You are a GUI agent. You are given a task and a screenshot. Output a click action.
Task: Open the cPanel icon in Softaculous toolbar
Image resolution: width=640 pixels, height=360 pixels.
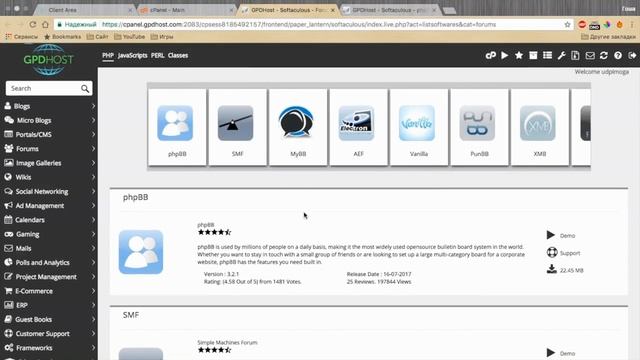click(x=491, y=55)
